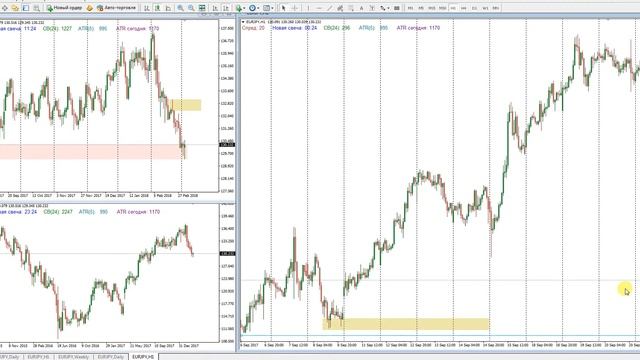Switch chart to candlesticks type
Viewport: 640px width, 360px height.
[x=157, y=8]
